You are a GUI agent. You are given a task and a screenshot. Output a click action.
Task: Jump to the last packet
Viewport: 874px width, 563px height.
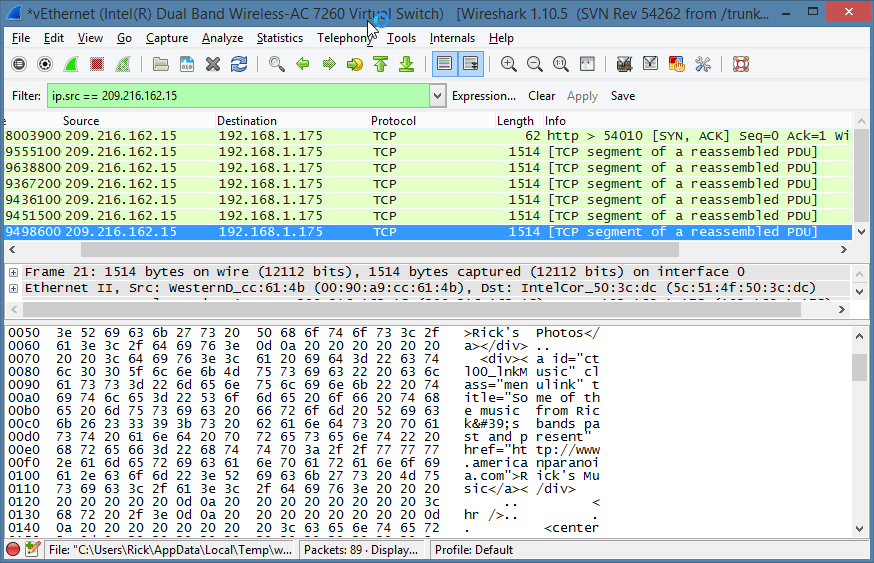[x=406, y=64]
